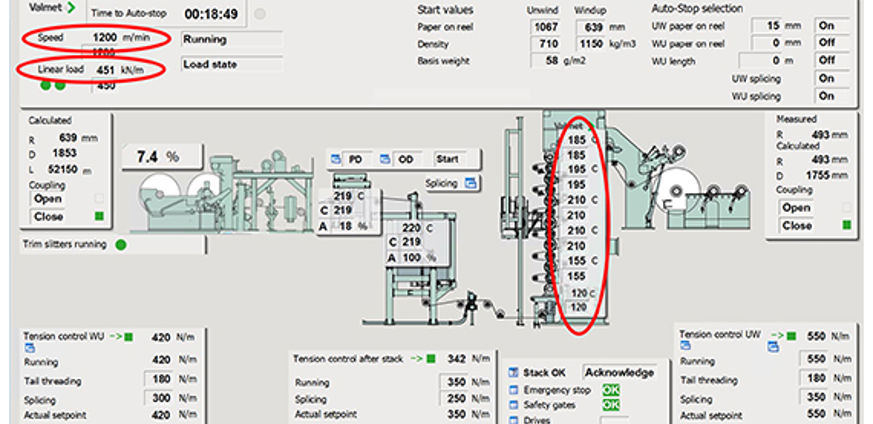Click Unwind density 710 field

[545, 43]
